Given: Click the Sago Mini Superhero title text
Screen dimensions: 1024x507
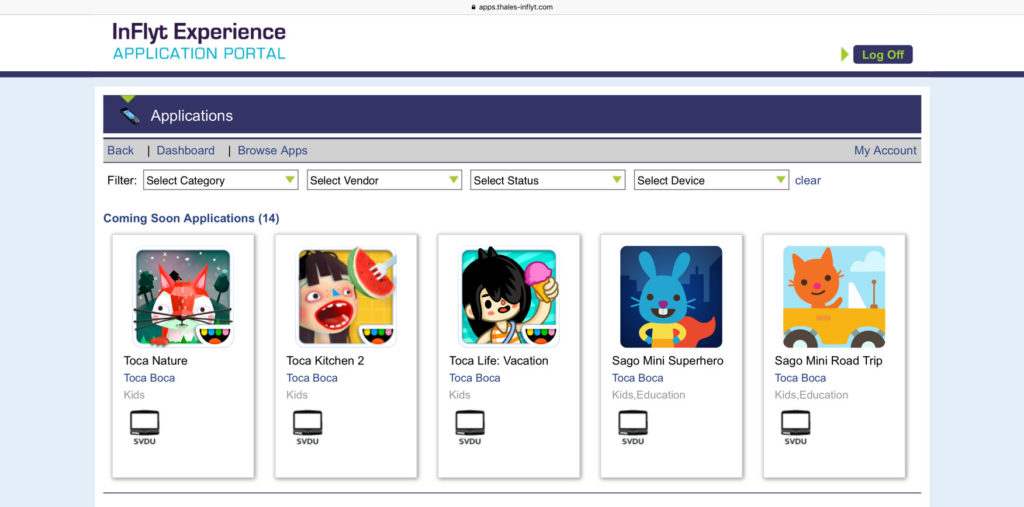Looking at the screenshot, I should click(667, 361).
